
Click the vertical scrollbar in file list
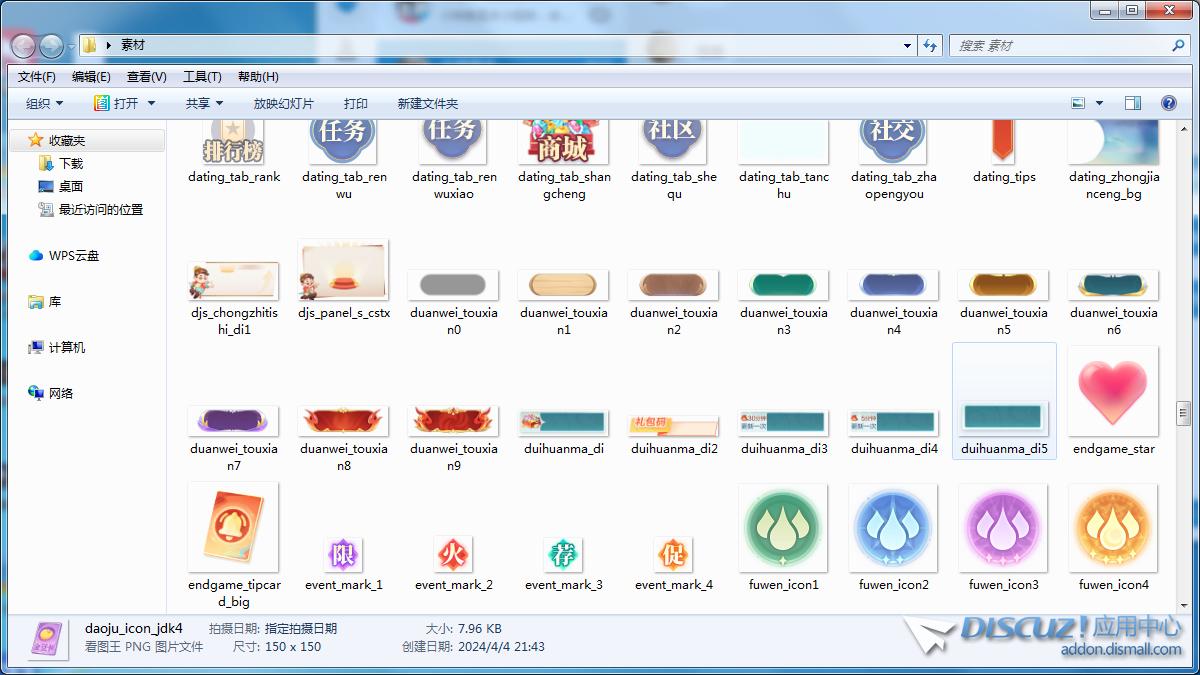point(1184,412)
